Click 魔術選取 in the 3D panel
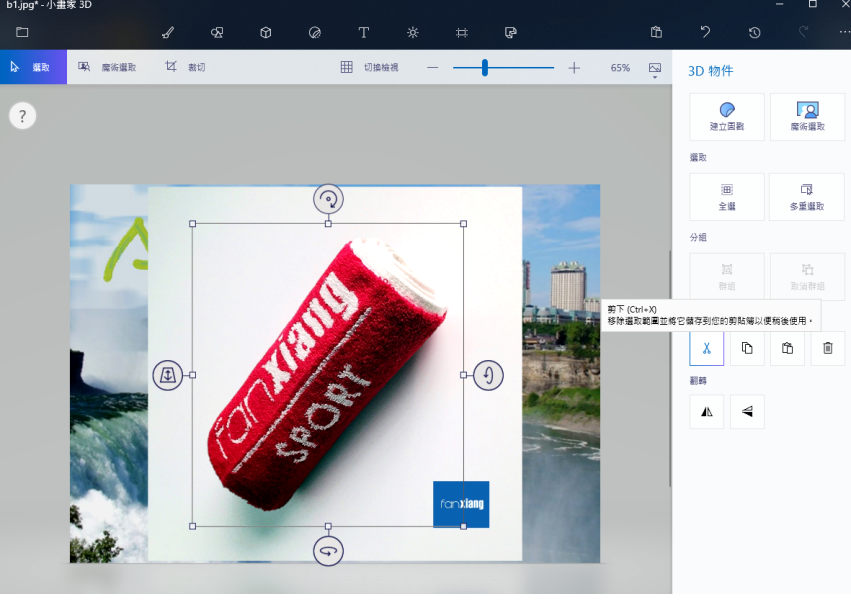This screenshot has height=602, width=851. pos(807,117)
